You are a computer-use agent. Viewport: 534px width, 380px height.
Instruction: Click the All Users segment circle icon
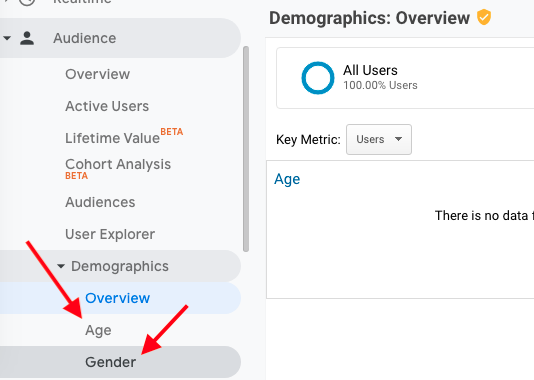coord(318,78)
